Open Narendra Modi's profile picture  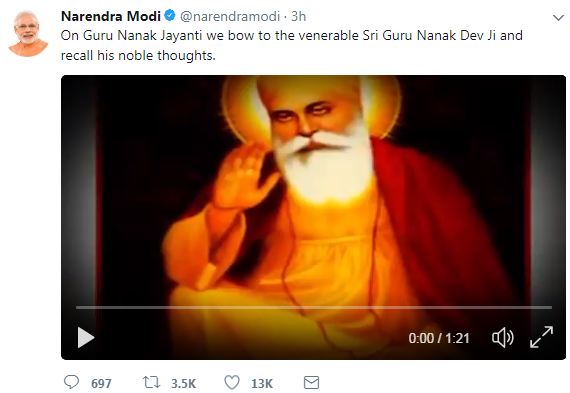(28, 33)
